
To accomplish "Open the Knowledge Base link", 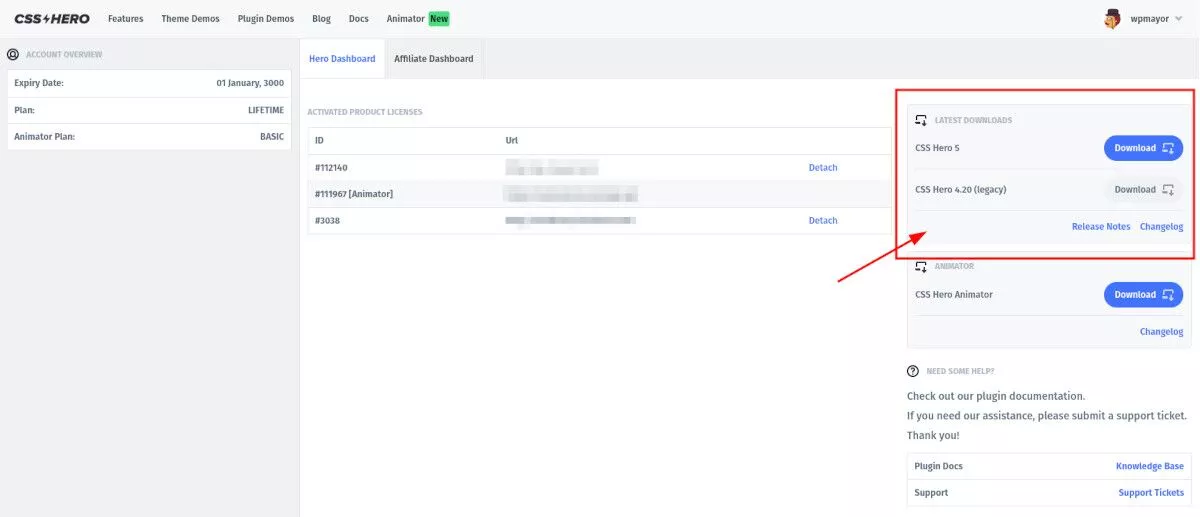I will click(1150, 466).
